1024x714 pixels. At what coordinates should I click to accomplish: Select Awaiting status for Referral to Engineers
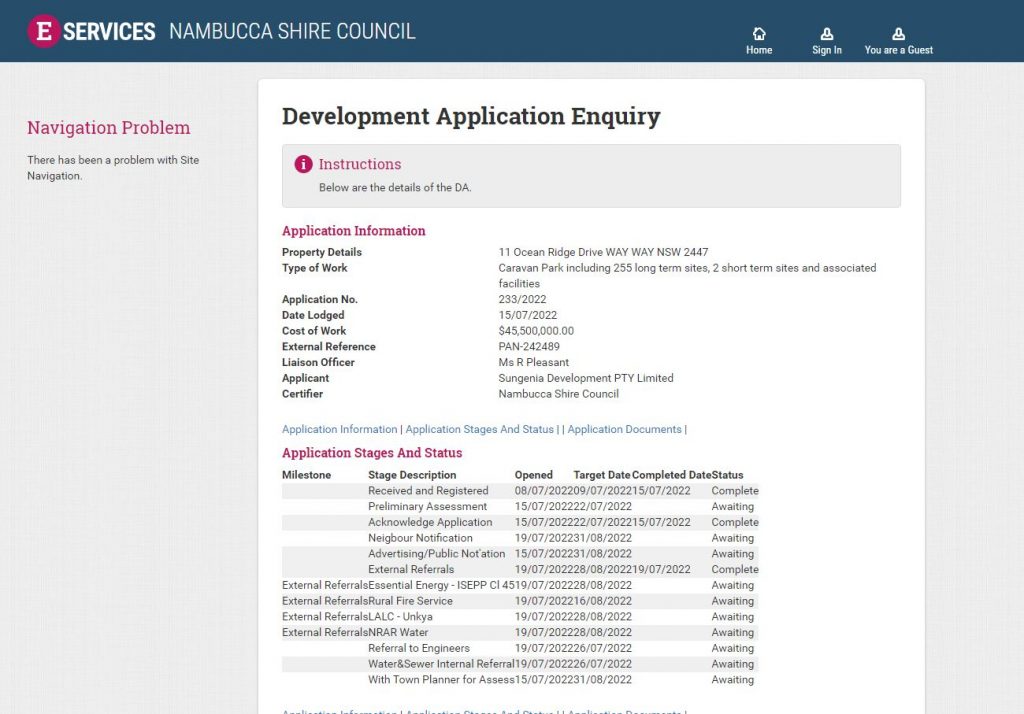point(733,648)
